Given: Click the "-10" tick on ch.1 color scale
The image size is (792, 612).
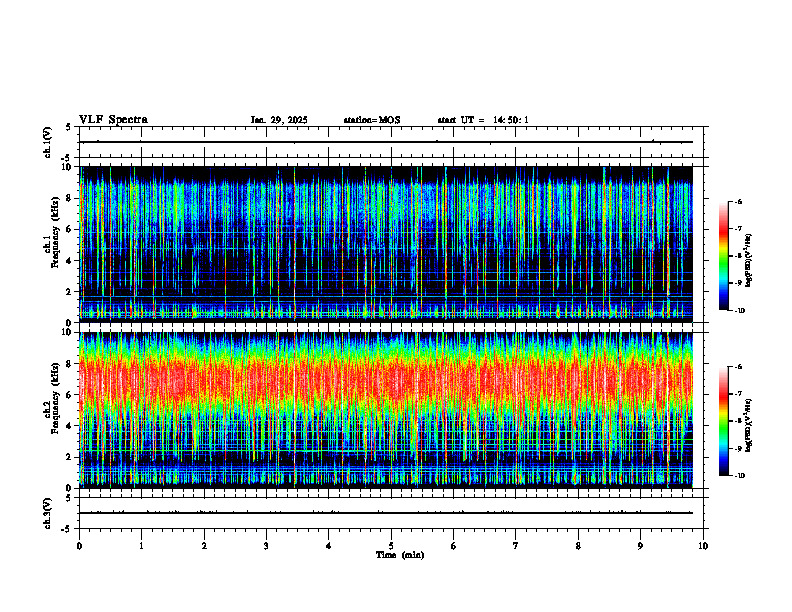Looking at the screenshot, I should tap(740, 311).
